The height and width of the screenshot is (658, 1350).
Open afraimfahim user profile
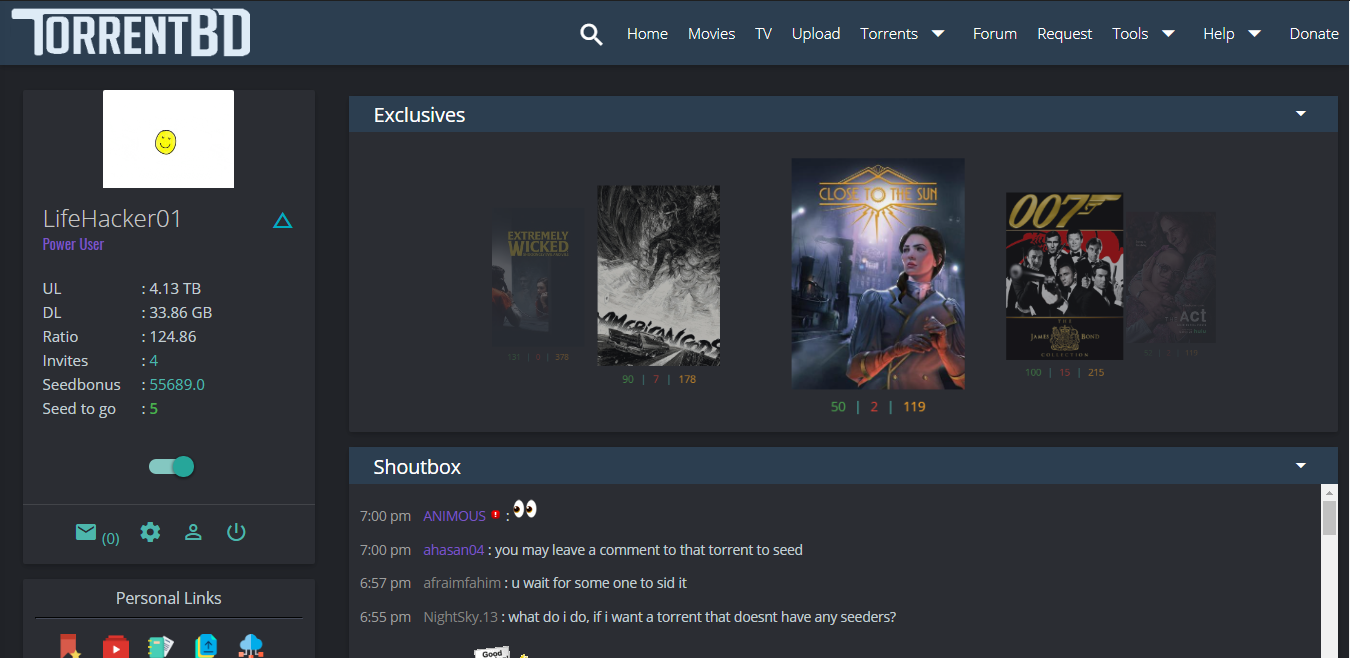[x=462, y=583]
